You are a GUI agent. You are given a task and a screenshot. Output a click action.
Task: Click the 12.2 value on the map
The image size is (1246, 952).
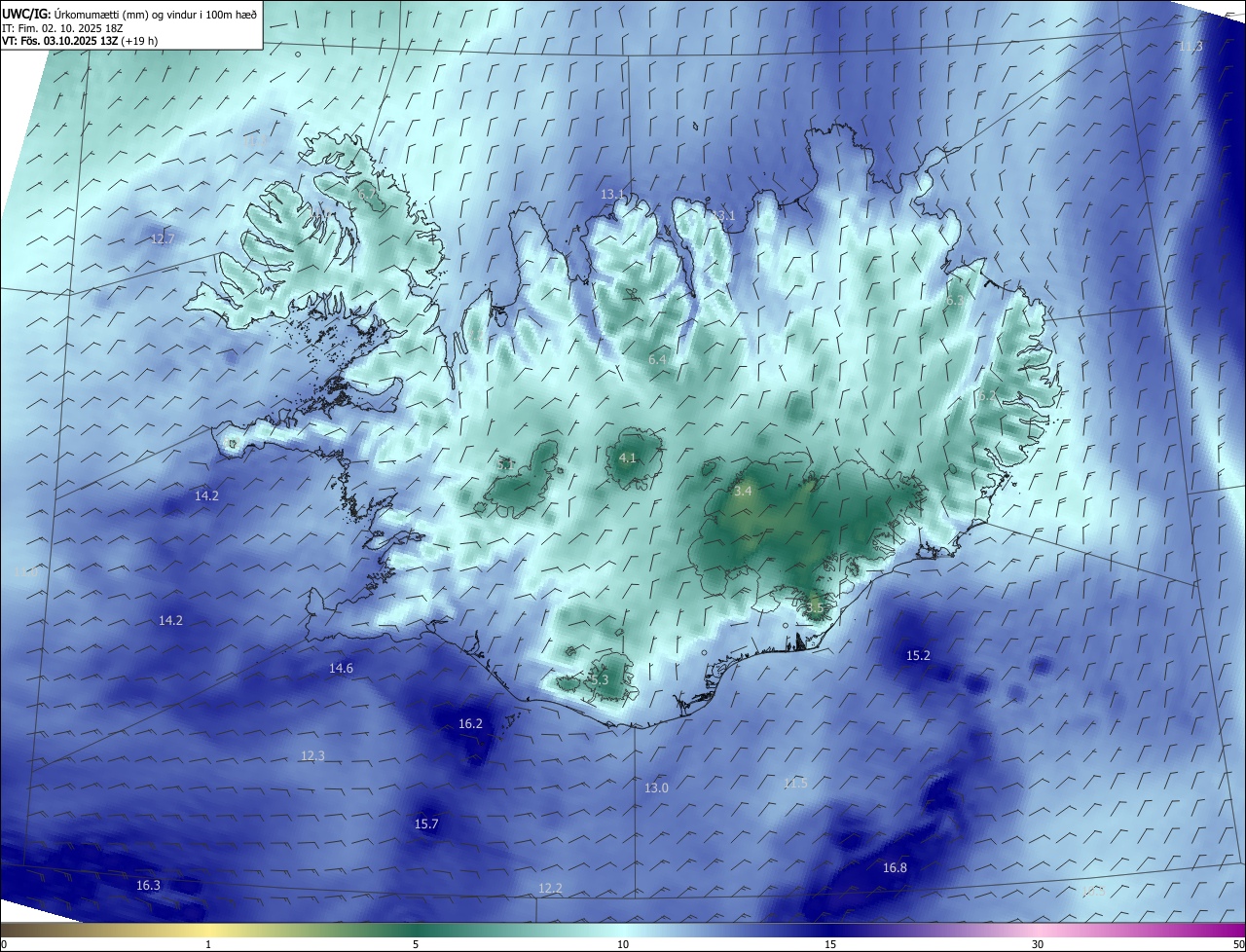(550, 889)
